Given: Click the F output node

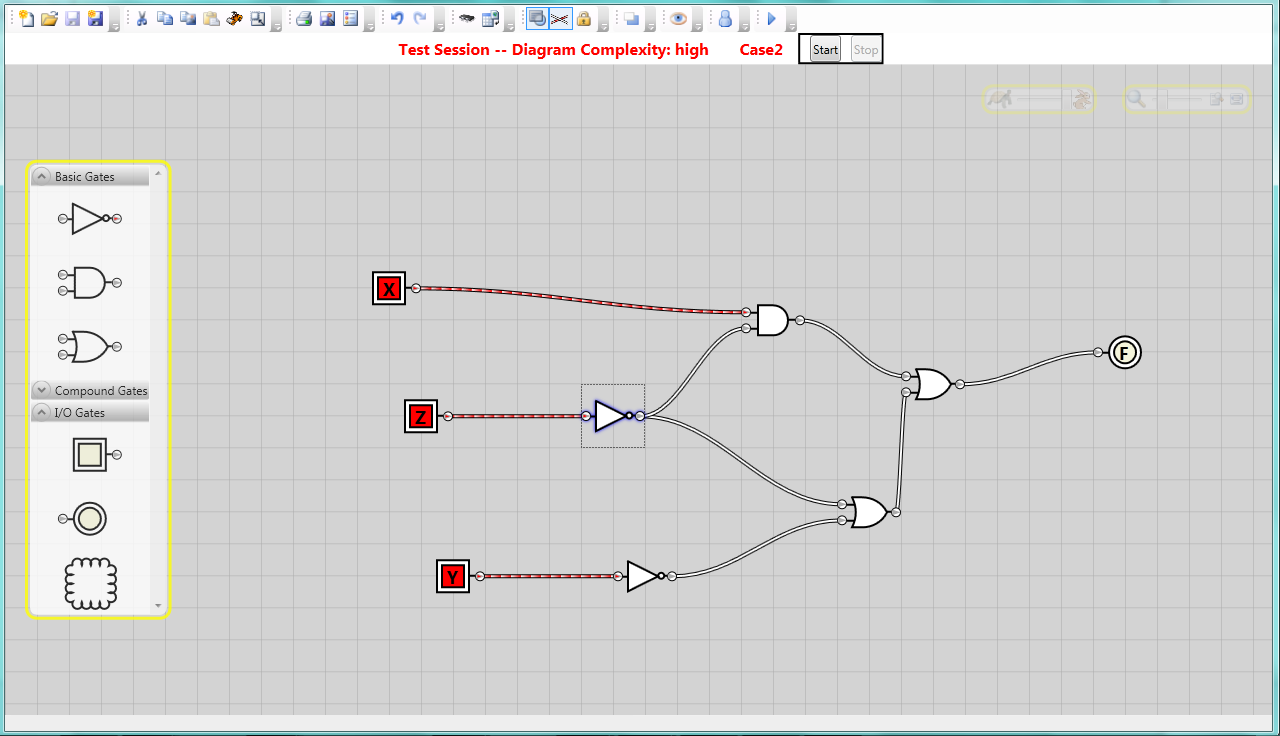Looking at the screenshot, I should (x=1124, y=352).
